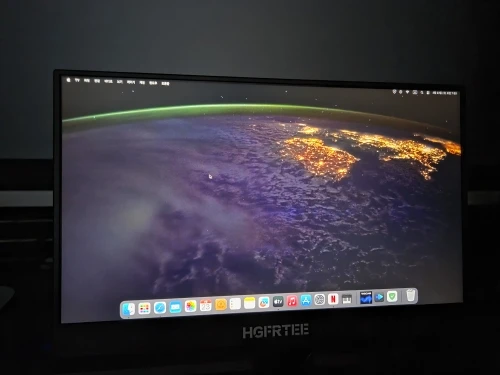Screen dimensions: 500x375
Task: Open Launchpad in the Dock
Action: [144, 309]
